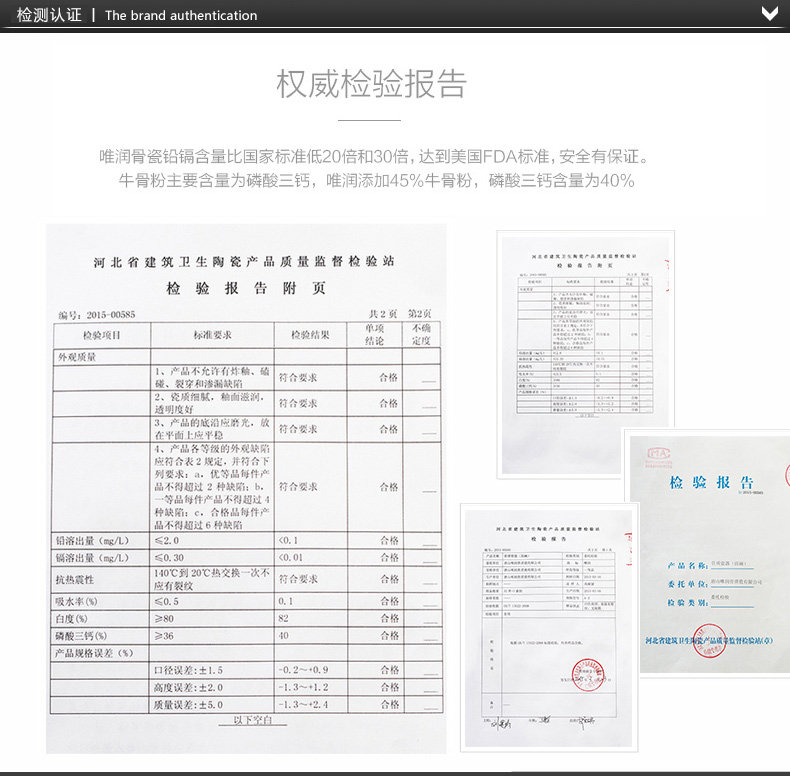Select the 抗热震性 row label

(75, 580)
